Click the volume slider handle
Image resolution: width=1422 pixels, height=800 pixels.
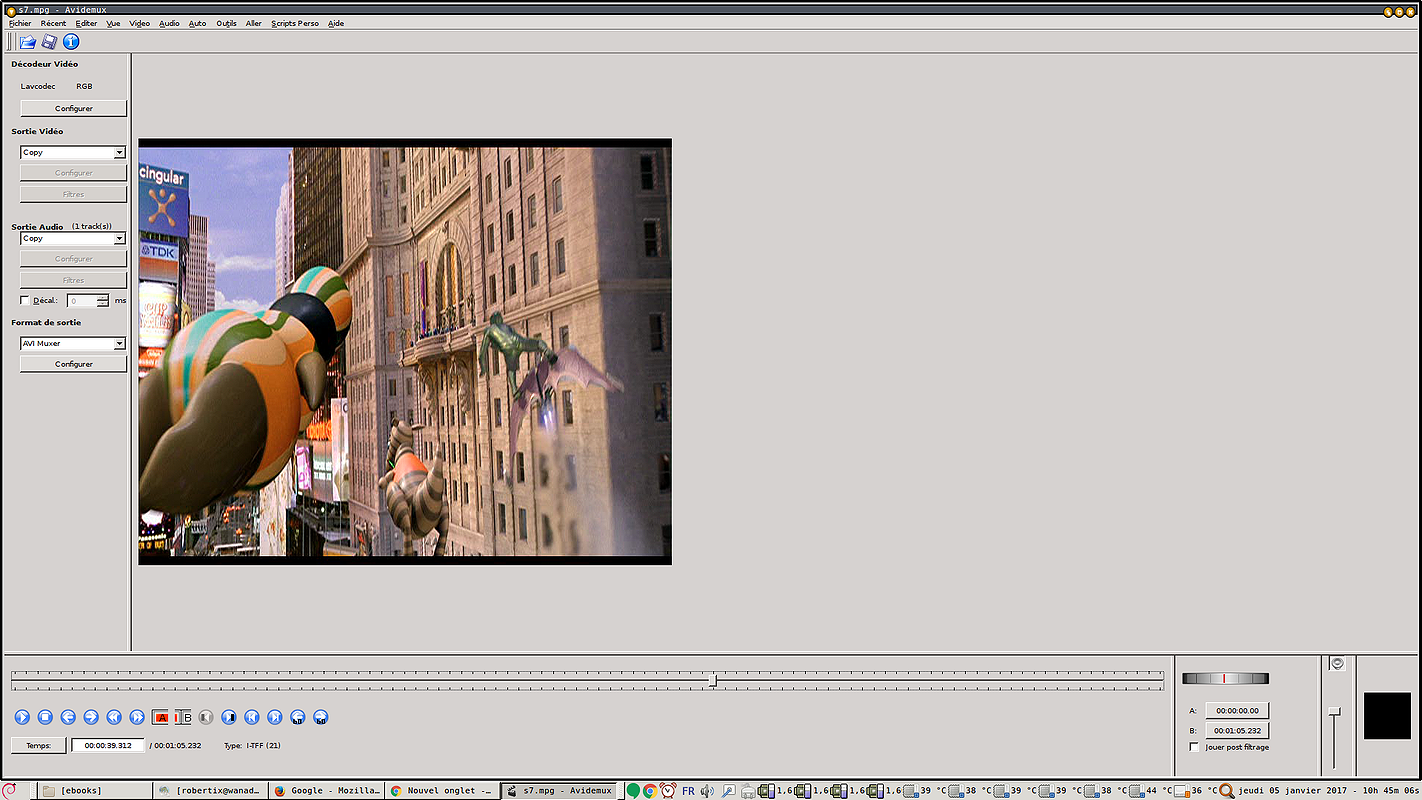[x=1334, y=711]
